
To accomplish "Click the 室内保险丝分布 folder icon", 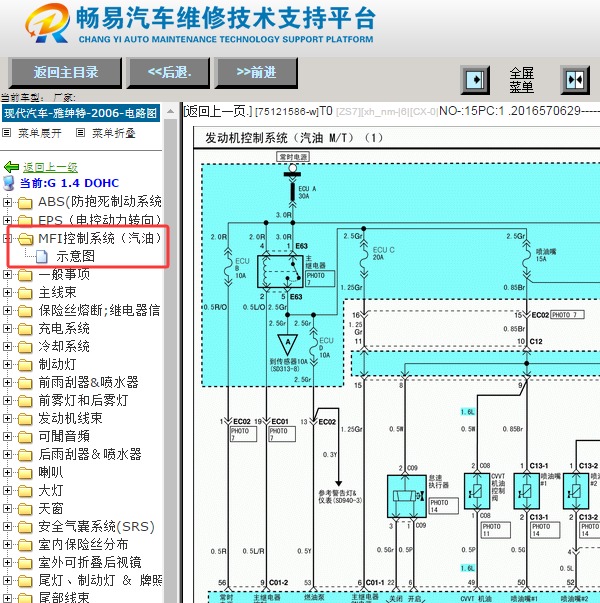I will pyautogui.click(x=25, y=545).
